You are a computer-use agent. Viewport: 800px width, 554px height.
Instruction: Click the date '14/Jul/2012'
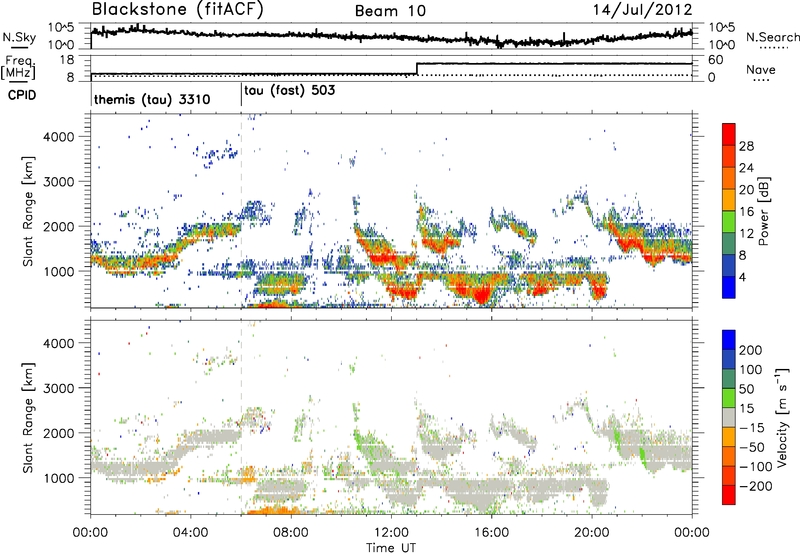click(x=642, y=10)
